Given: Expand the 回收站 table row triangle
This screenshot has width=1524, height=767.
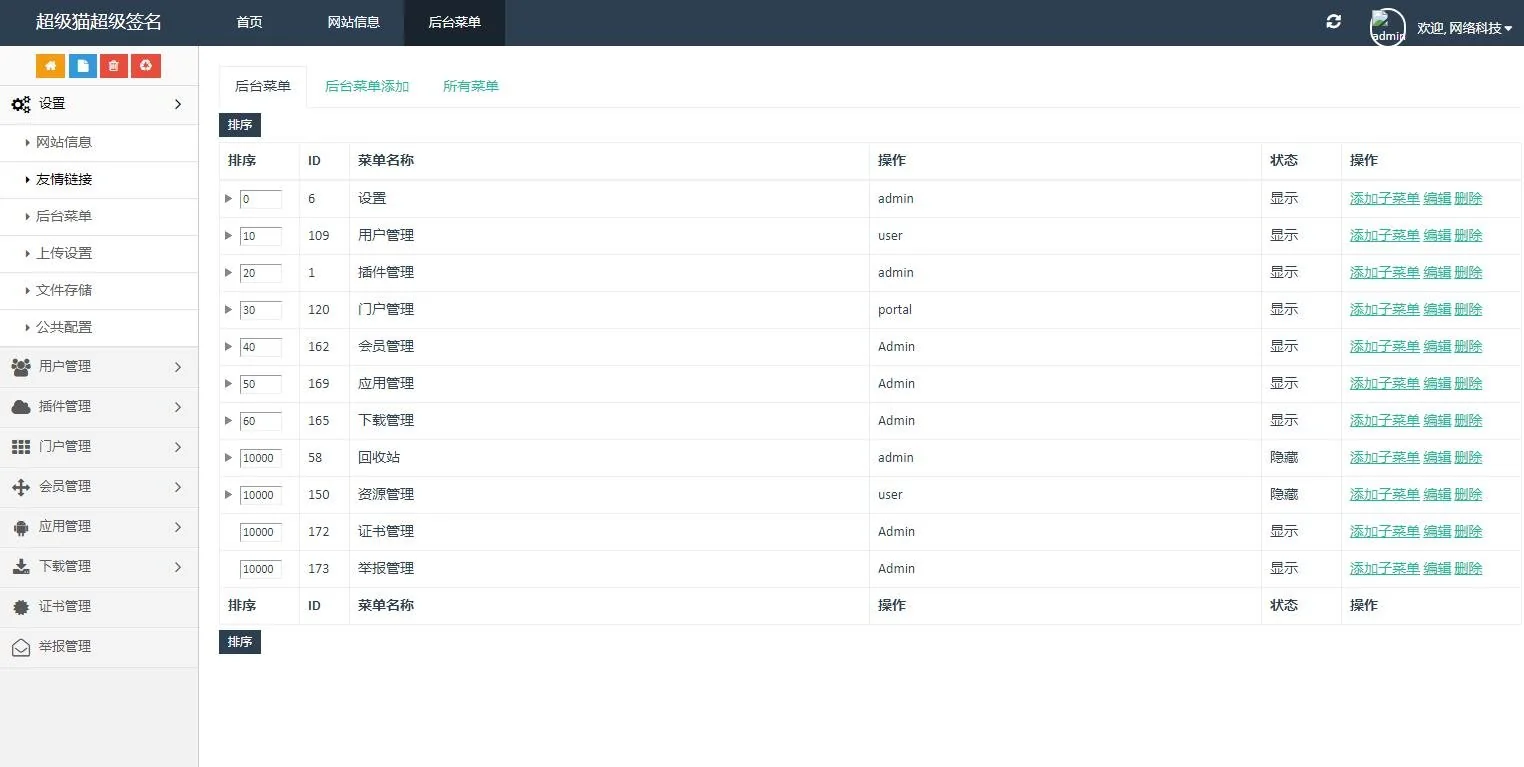Looking at the screenshot, I should tap(229, 458).
